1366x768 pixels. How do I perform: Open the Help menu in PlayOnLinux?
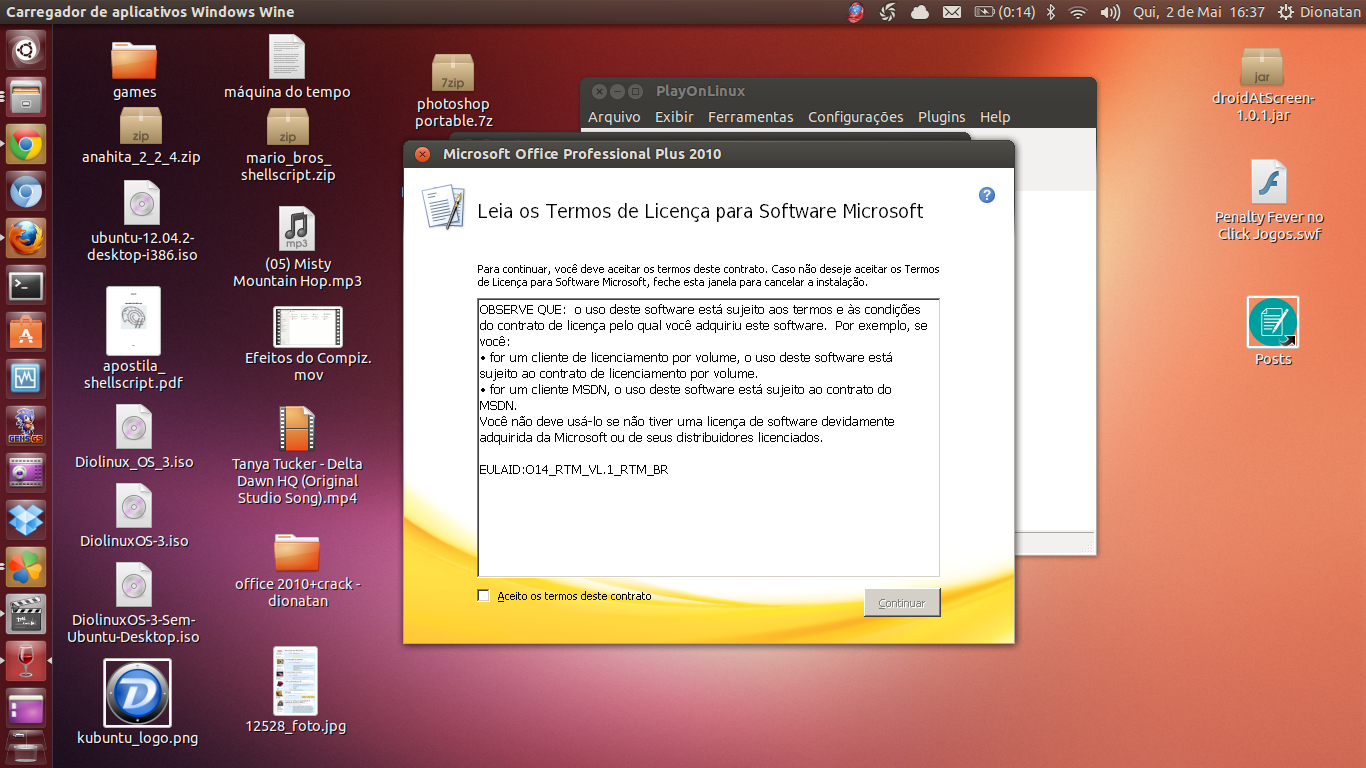click(995, 117)
